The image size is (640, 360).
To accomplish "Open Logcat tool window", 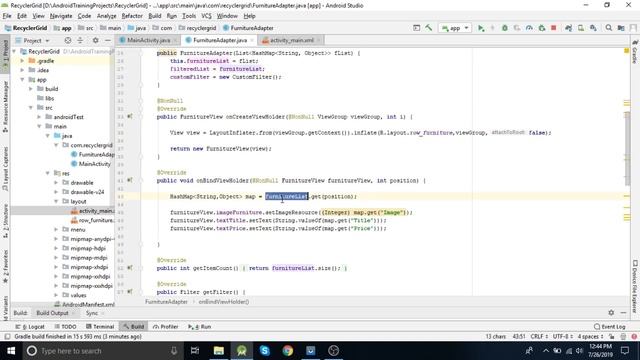I will pos(30,327).
